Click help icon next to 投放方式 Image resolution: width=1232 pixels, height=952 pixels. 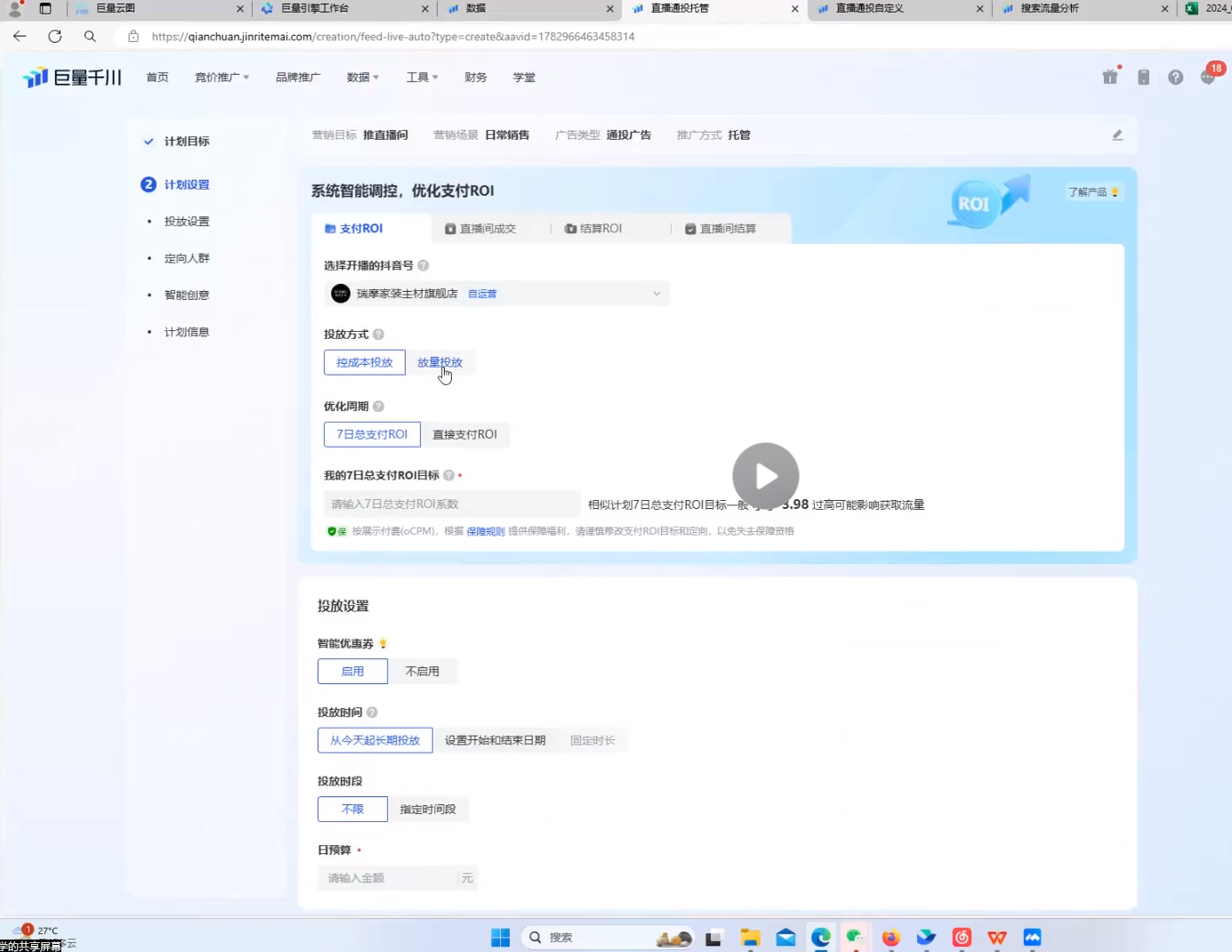point(378,335)
